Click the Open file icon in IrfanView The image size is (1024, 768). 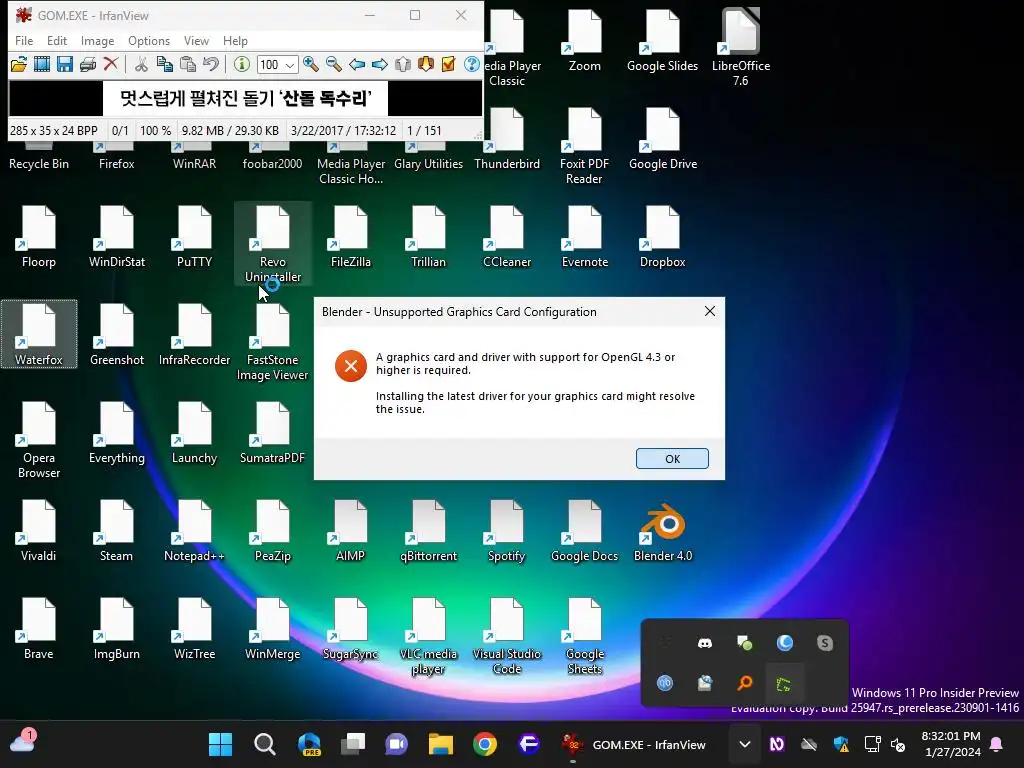[x=19, y=64]
